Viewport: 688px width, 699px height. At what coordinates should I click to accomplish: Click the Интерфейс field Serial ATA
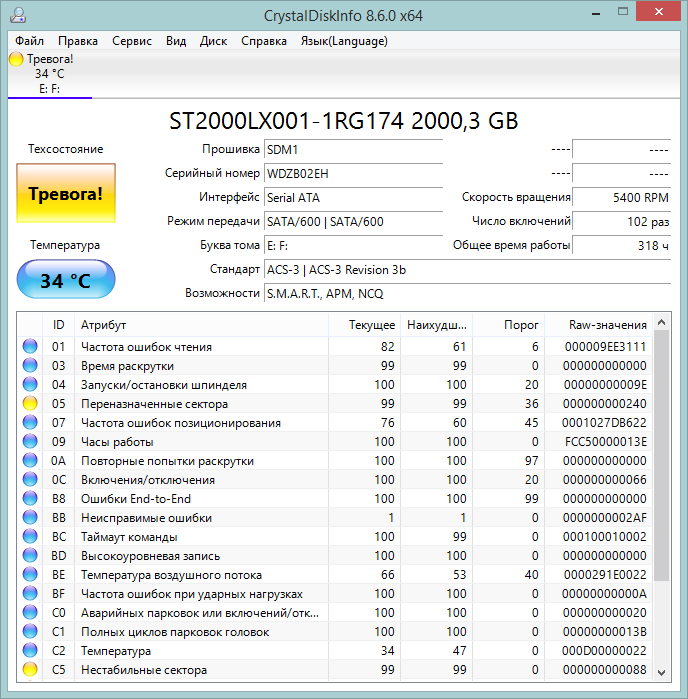coord(353,197)
